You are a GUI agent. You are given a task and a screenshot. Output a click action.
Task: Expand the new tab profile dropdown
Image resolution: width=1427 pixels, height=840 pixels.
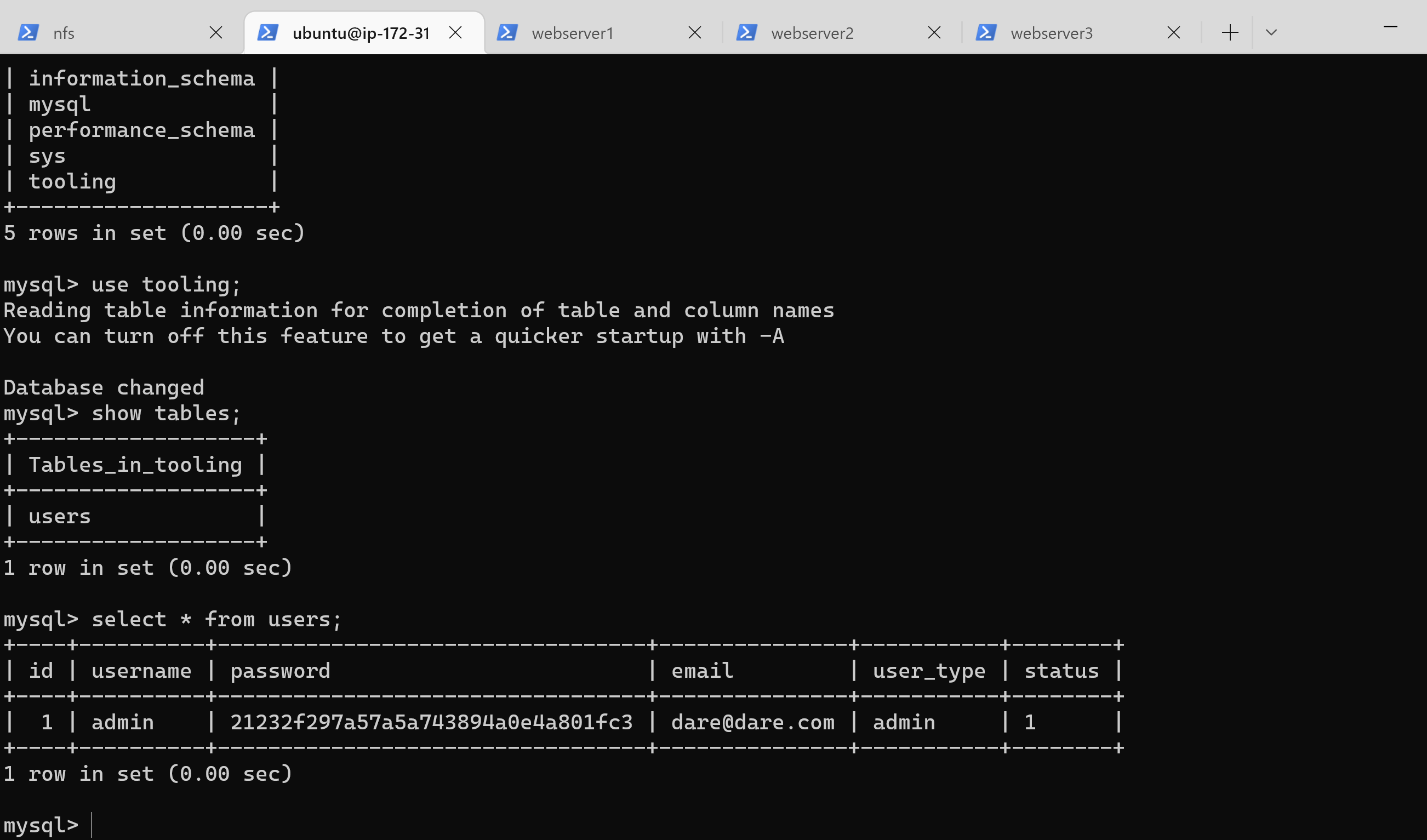[1271, 33]
